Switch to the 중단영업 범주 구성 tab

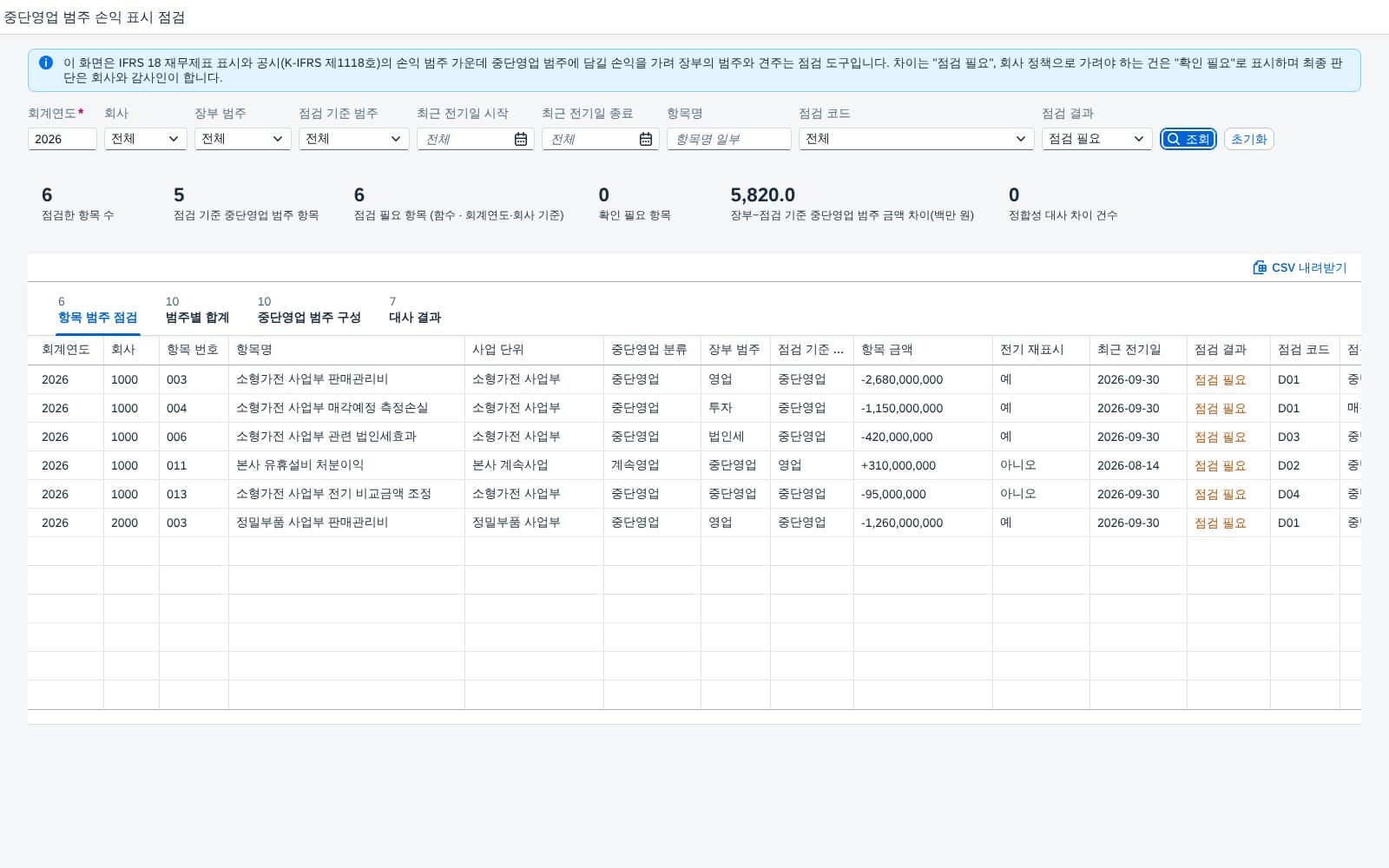coord(309,311)
